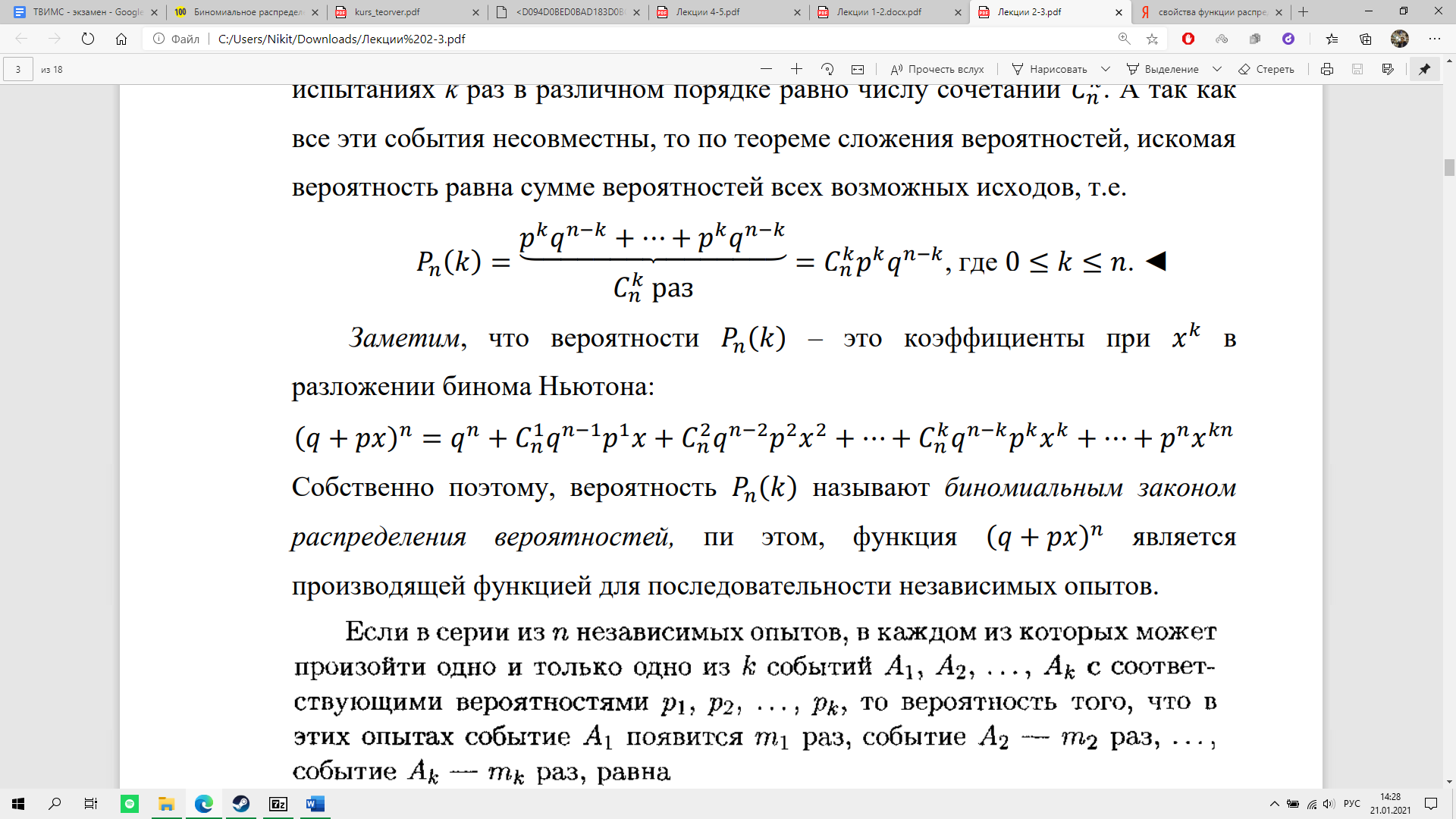Open Microsoft Edge from taskbar
Viewport: 1456px width, 819px height.
pos(203,804)
